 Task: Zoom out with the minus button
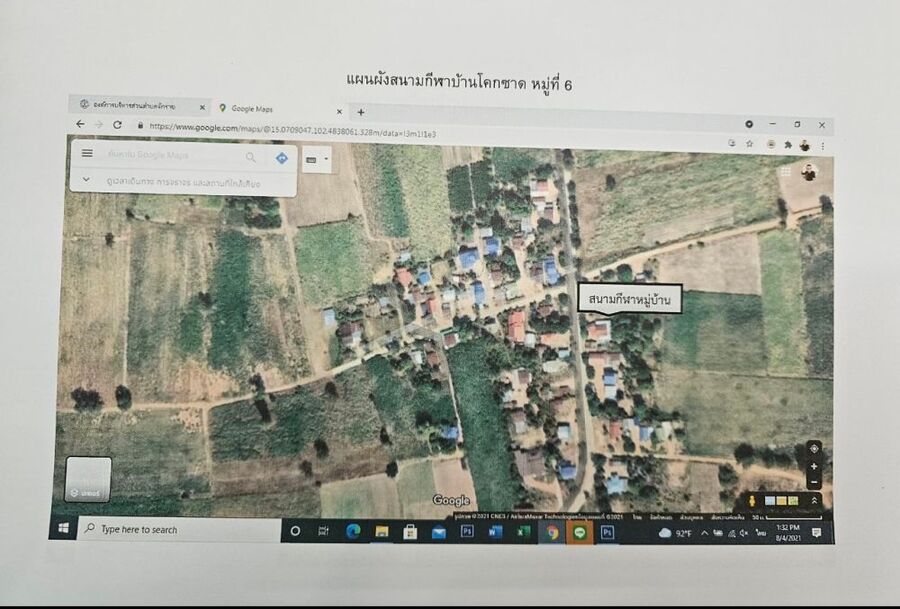[814, 484]
